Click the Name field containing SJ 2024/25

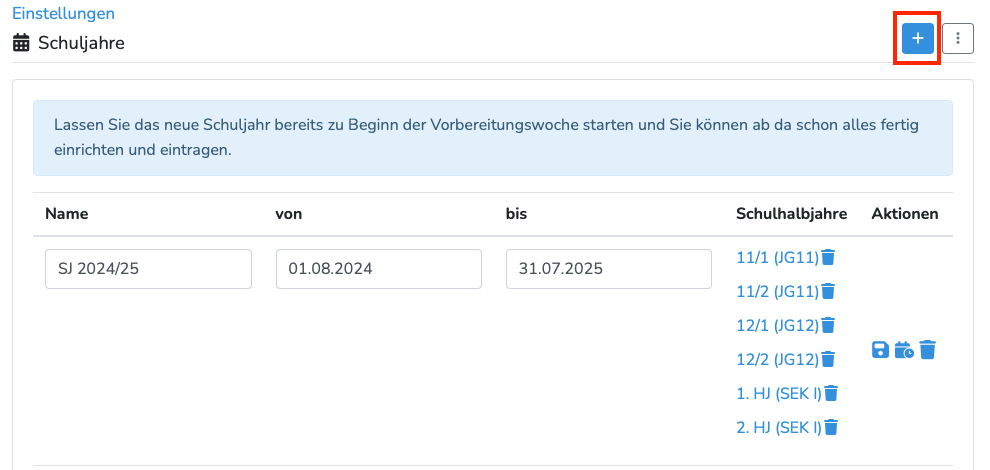coord(148,269)
